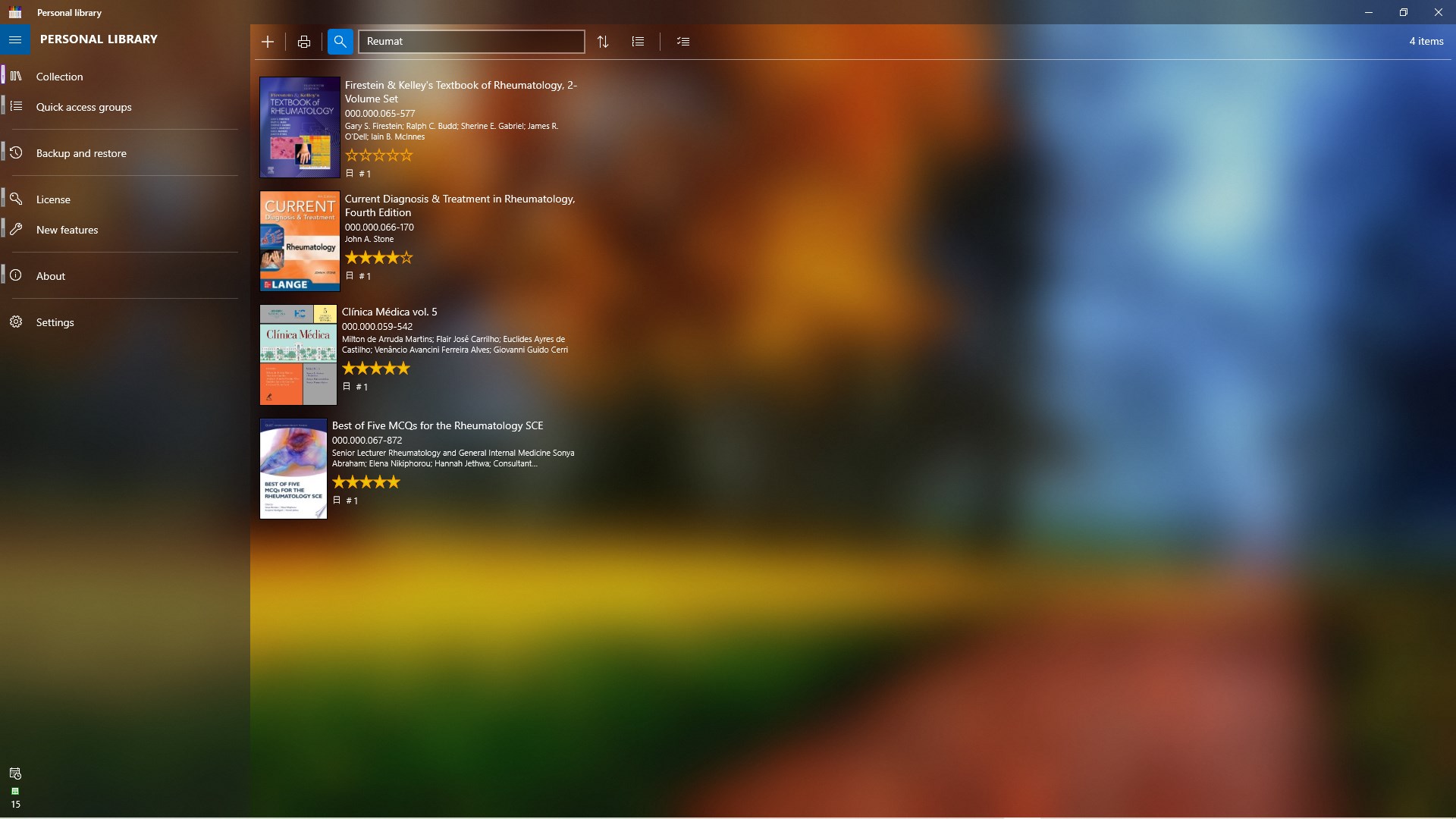Viewport: 1456px width, 819px height.
Task: Click the storage indicator above 15
Action: pyautogui.click(x=15, y=791)
